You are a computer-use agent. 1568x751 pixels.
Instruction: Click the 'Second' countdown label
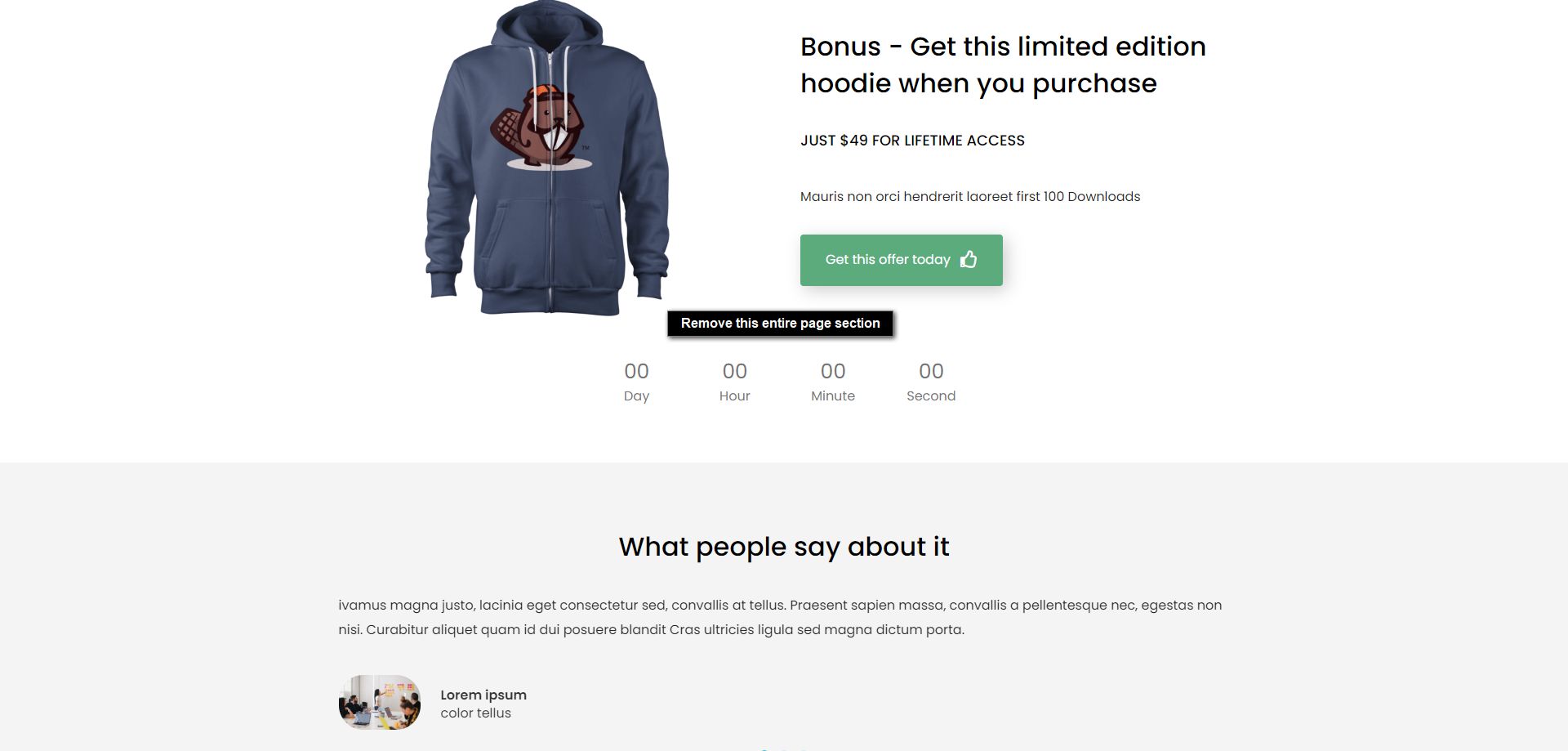coord(931,396)
